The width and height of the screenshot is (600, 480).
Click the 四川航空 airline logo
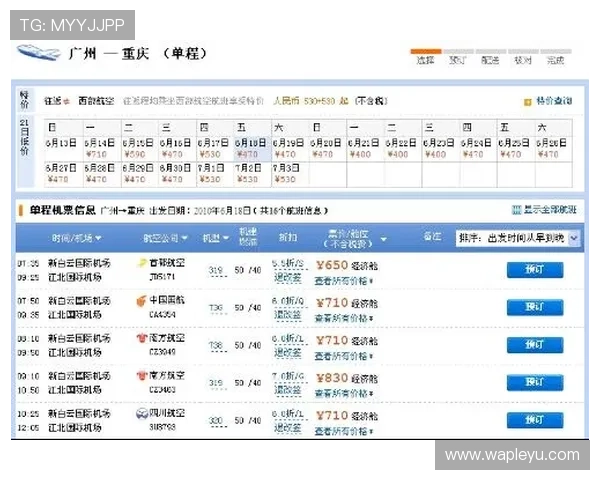coord(142,413)
